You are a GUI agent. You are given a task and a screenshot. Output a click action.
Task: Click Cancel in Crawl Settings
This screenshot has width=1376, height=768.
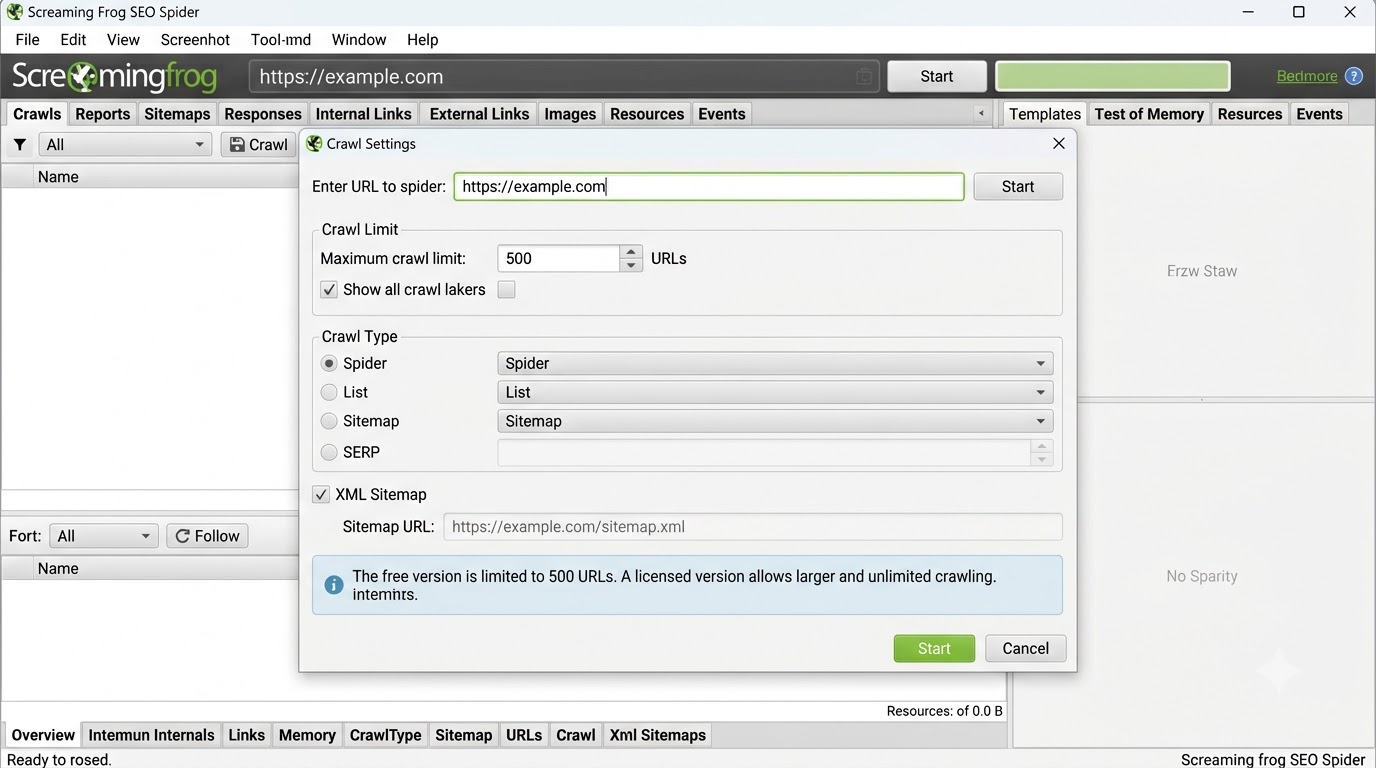[1026, 648]
